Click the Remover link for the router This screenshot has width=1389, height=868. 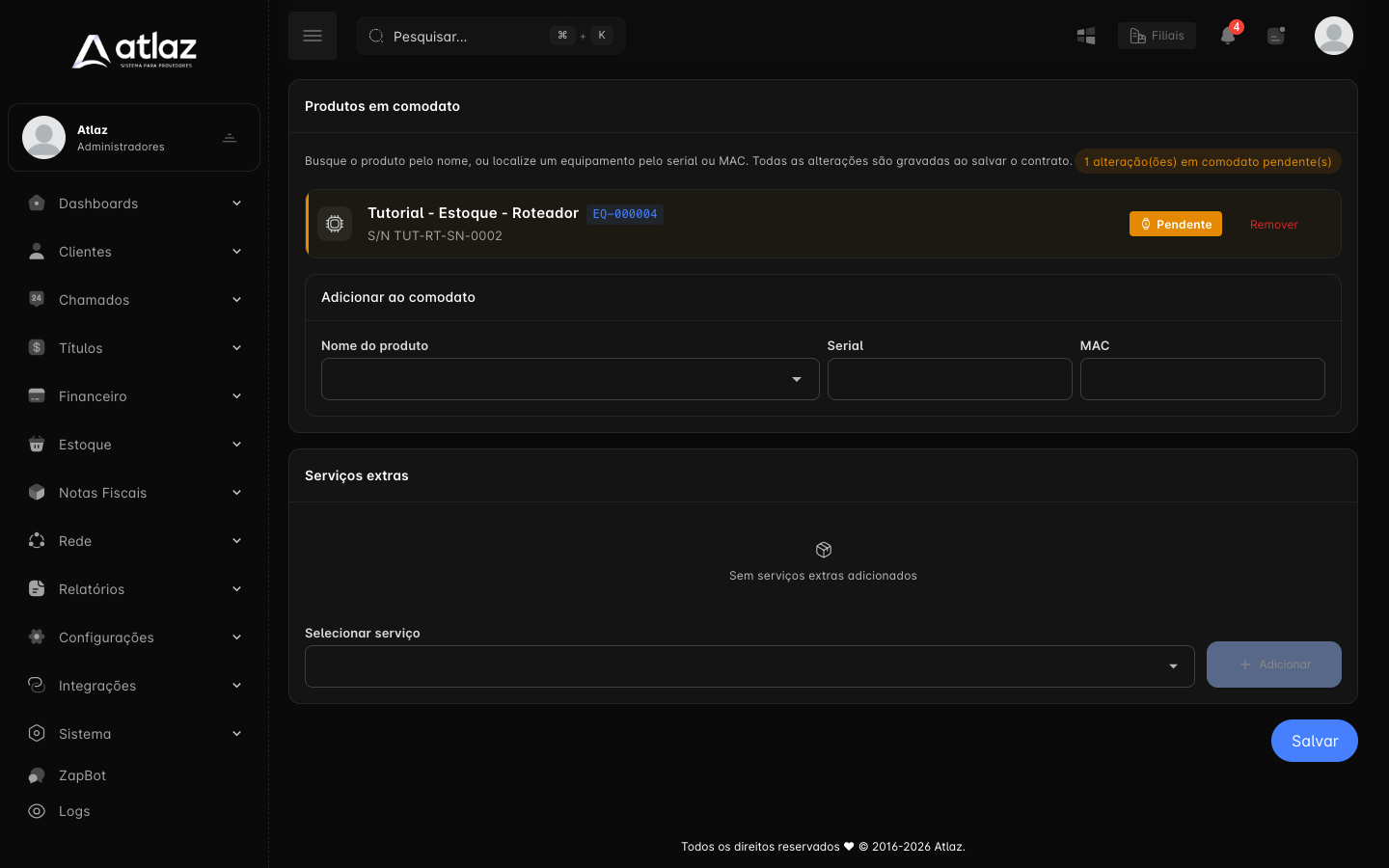[1274, 225]
